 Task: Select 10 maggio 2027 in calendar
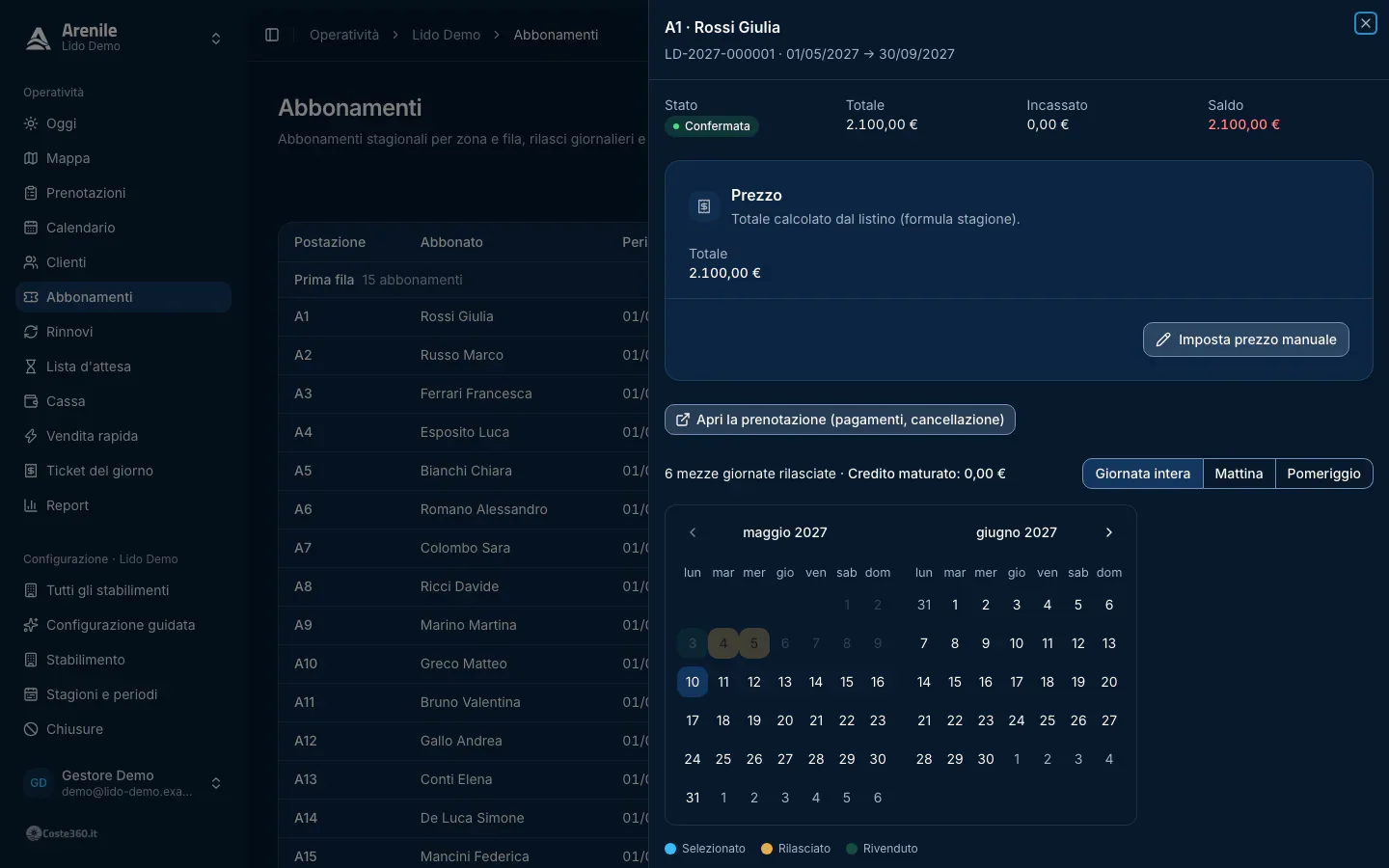click(x=693, y=682)
